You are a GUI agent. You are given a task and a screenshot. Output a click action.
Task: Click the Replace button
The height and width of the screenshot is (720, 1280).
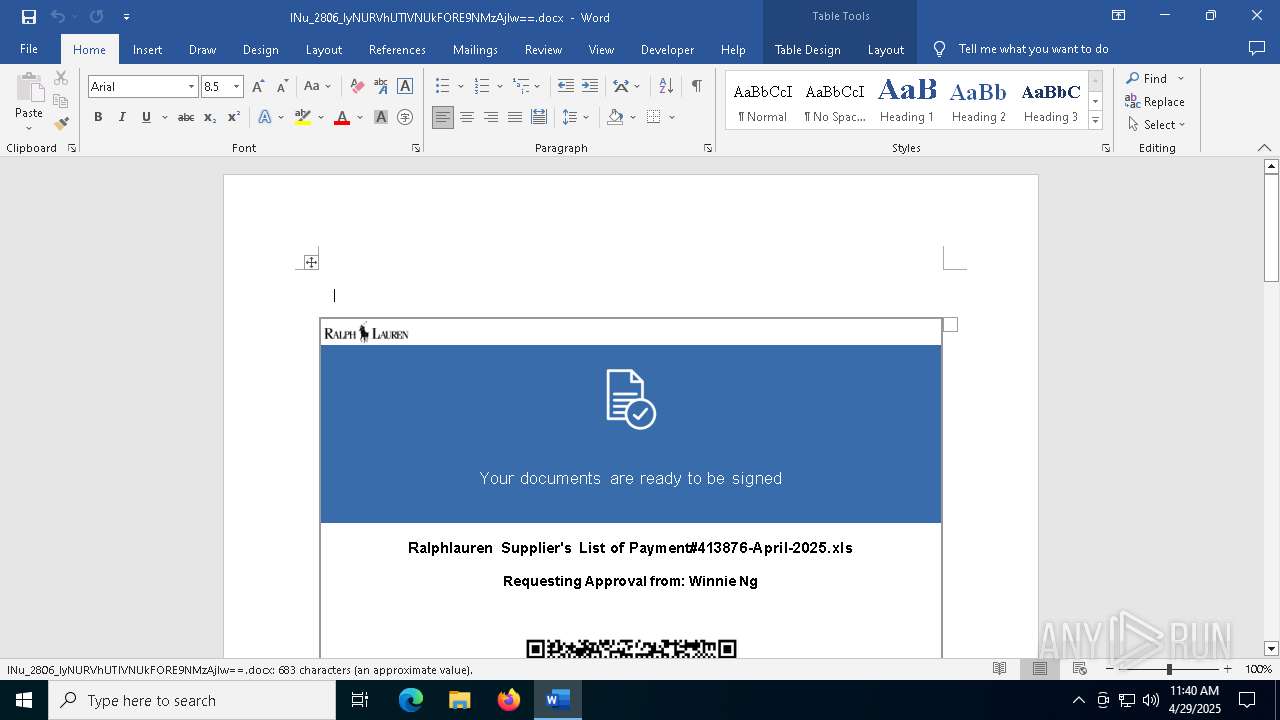point(1155,101)
